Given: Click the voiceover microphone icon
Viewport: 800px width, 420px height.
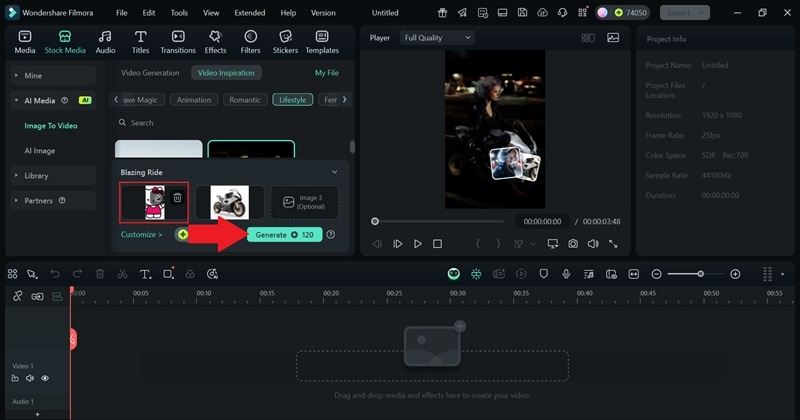Looking at the screenshot, I should [x=566, y=274].
